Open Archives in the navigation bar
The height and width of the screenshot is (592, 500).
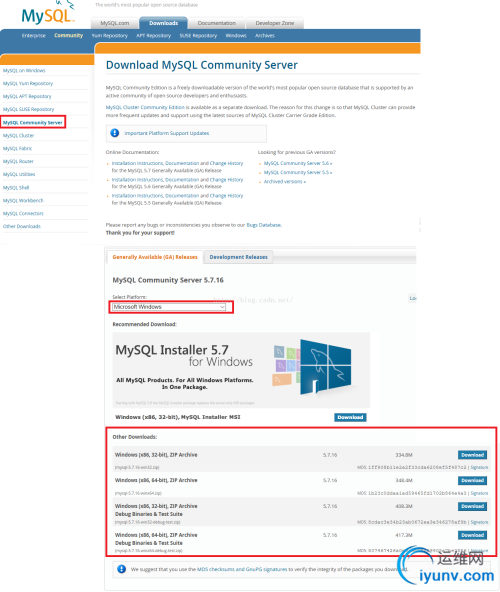[265, 35]
